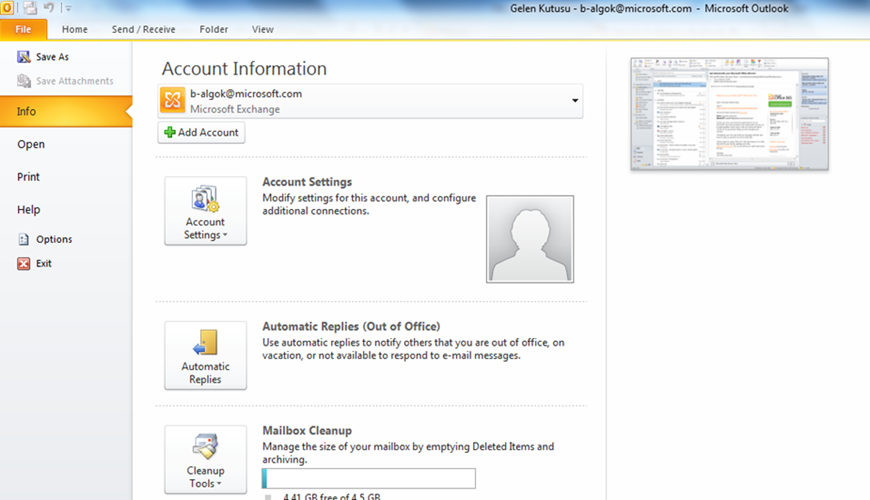Viewport: 870px width, 500px height.
Task: Click the green plus Add Account icon
Action: [x=170, y=132]
